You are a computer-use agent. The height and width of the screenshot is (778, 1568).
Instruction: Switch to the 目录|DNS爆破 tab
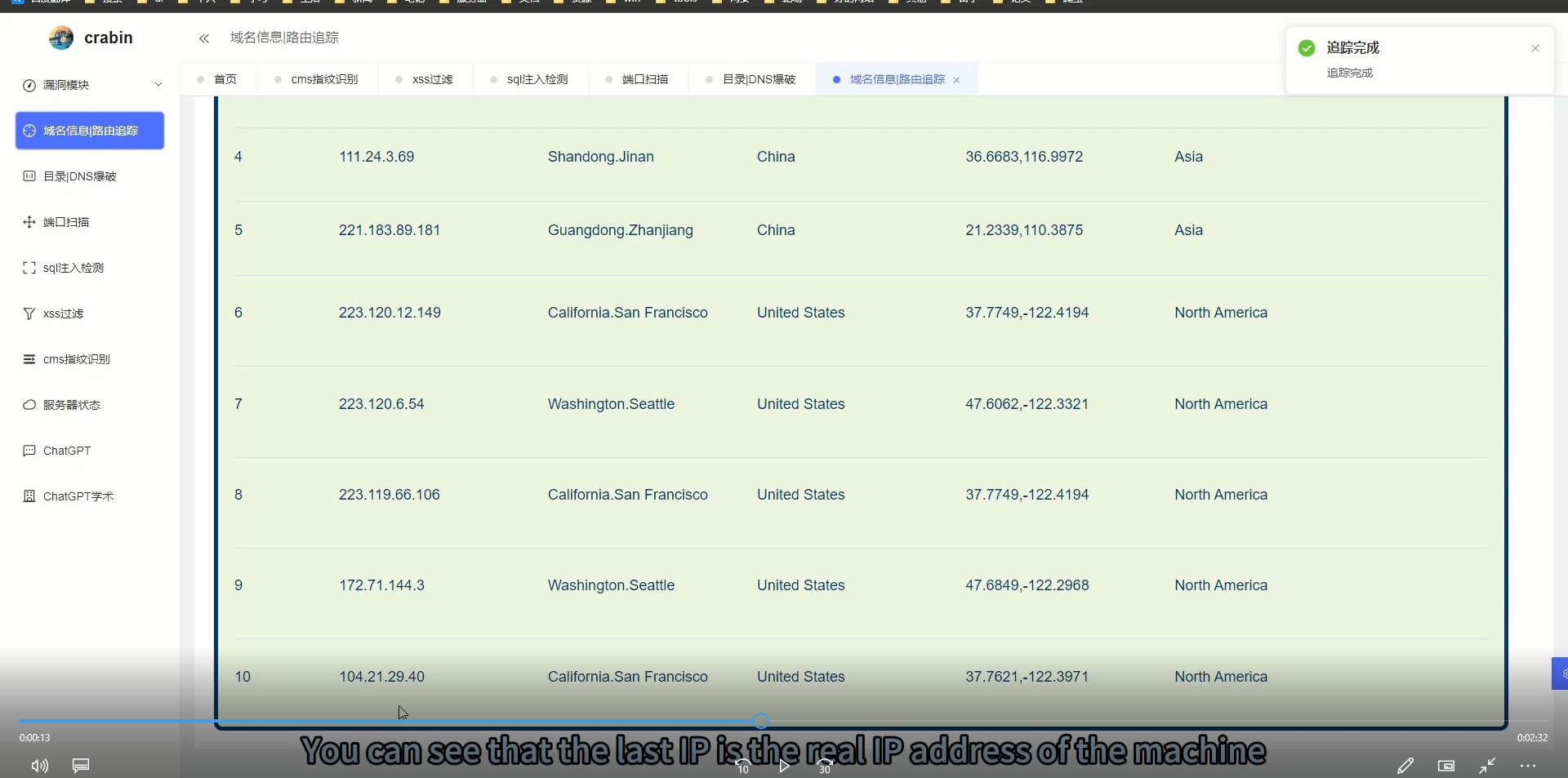pos(752,79)
